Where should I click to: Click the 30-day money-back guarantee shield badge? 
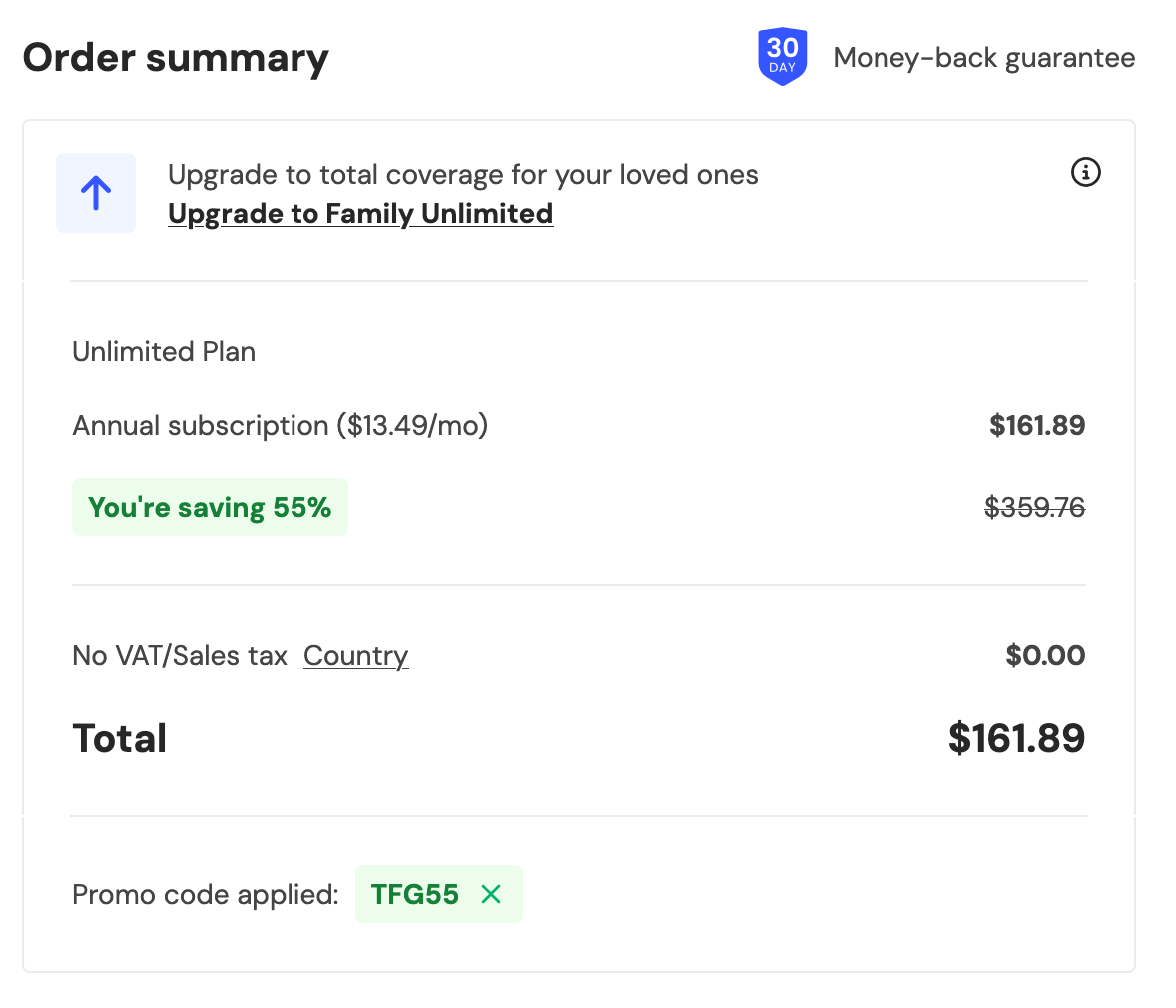point(783,57)
